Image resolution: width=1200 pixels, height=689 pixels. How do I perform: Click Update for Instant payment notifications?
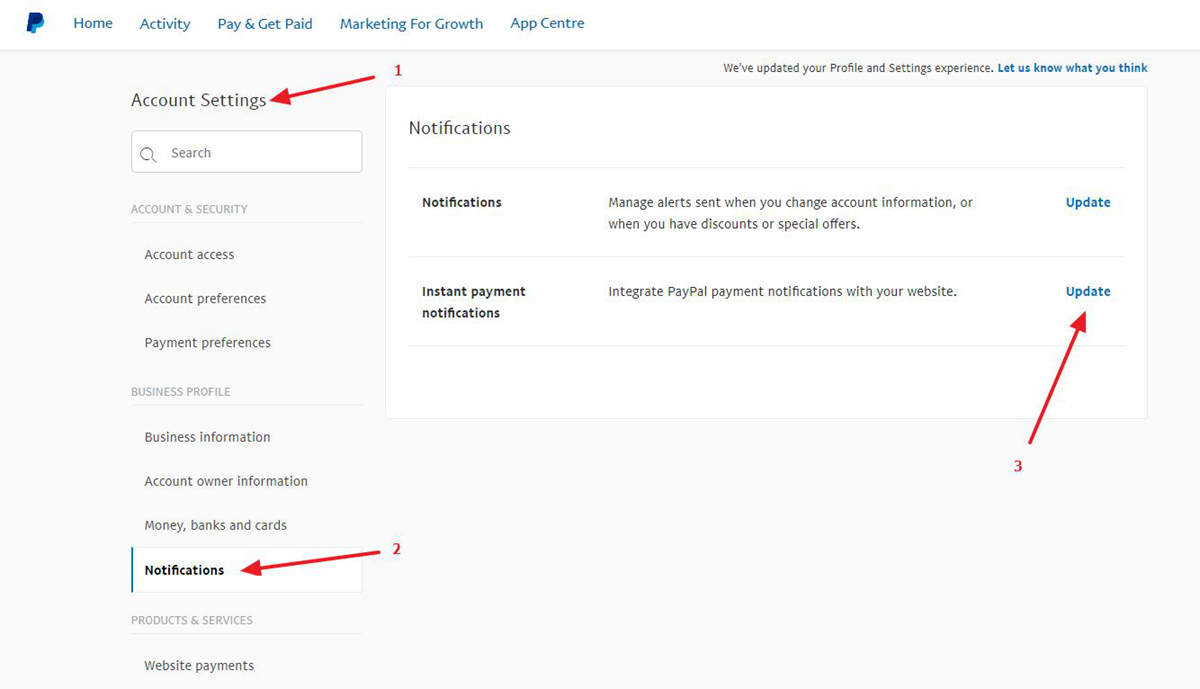[1088, 292]
